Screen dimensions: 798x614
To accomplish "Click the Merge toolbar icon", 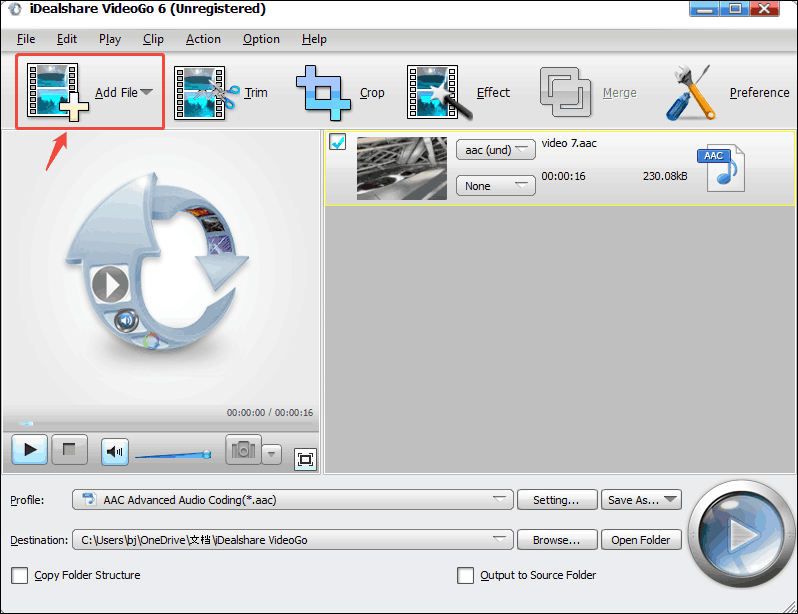I will click(x=565, y=92).
